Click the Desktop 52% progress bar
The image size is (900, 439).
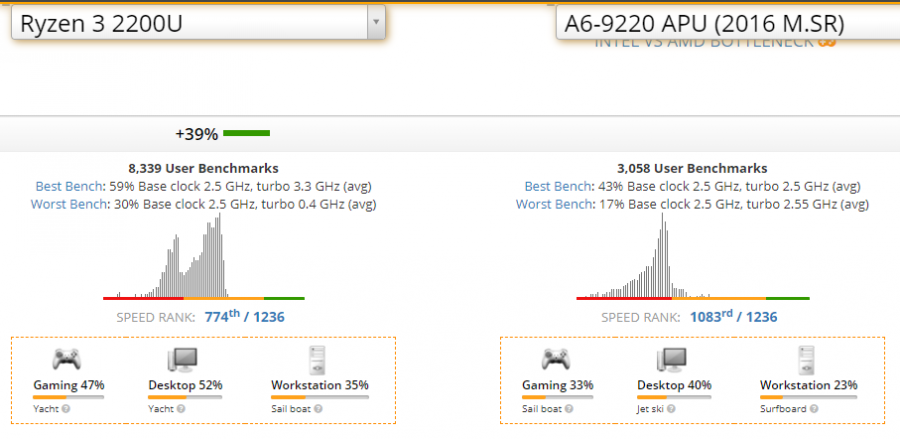185,397
